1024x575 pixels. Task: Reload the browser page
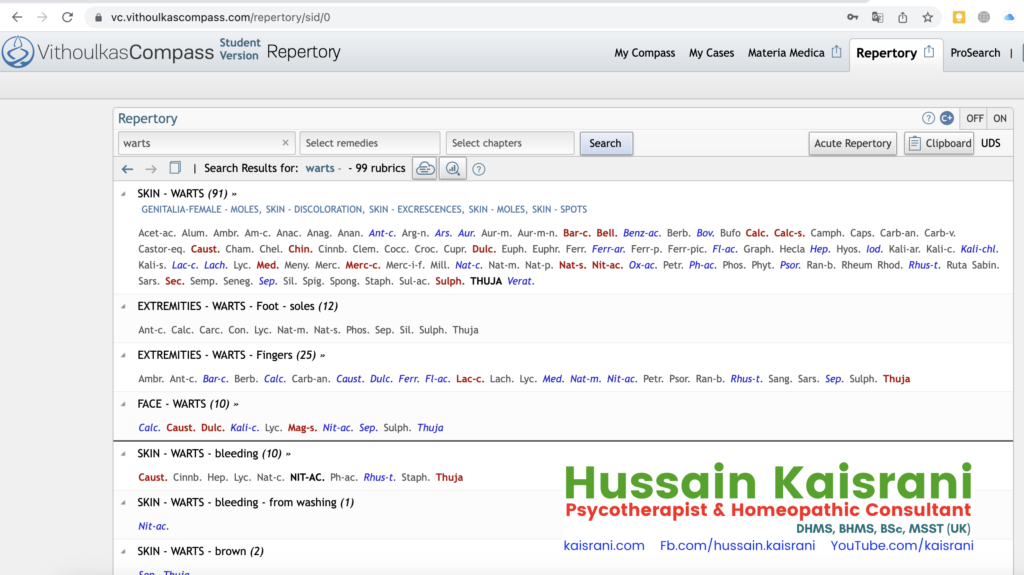[67, 17]
